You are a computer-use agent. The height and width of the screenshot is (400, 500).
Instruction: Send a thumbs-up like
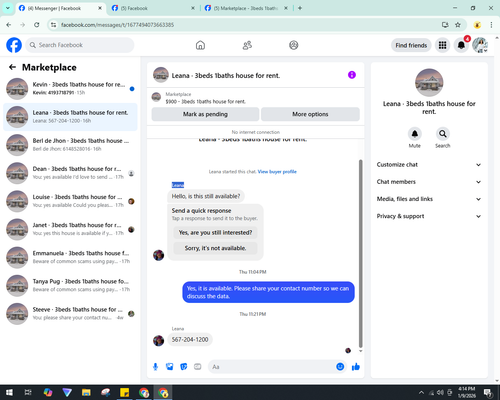(356, 367)
